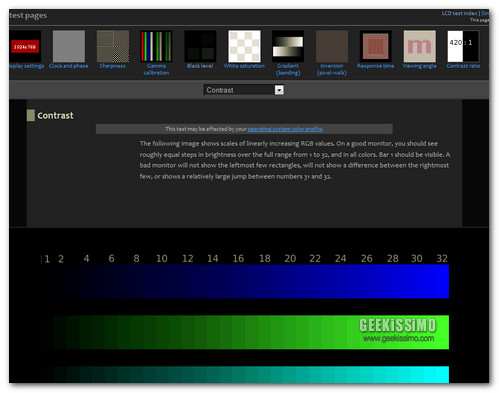Click the Response time link text

click(x=376, y=66)
